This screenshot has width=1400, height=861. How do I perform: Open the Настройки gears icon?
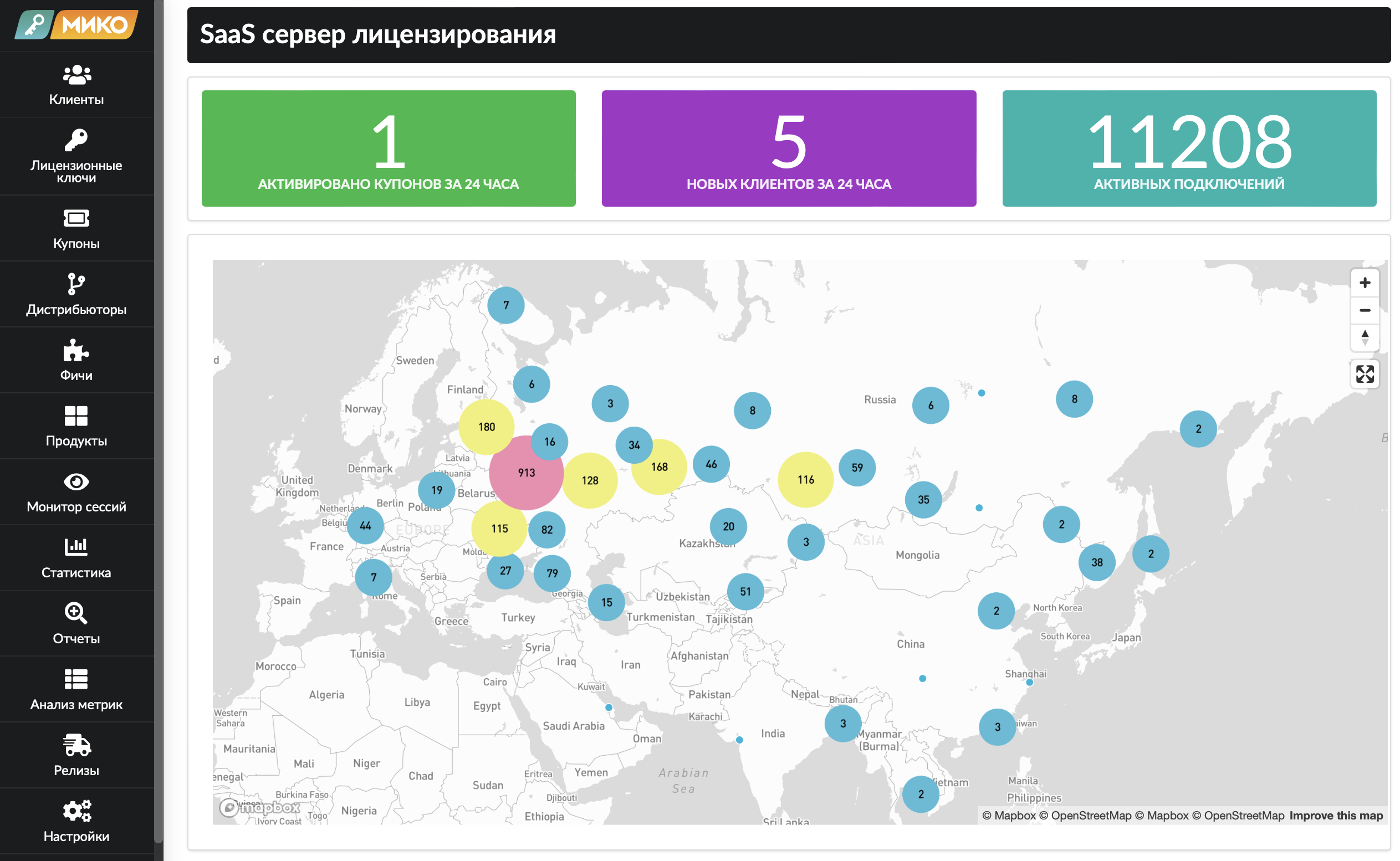76,811
